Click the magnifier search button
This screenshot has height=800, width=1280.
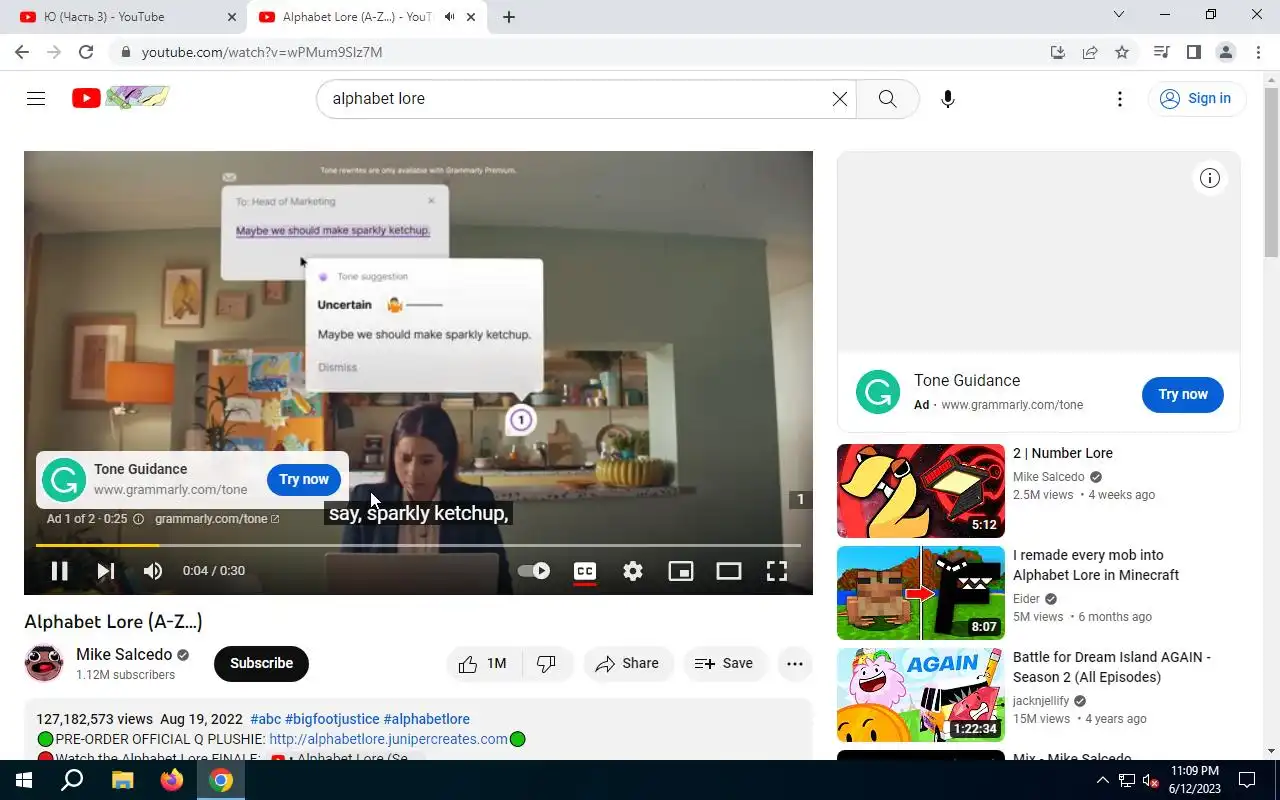click(887, 98)
